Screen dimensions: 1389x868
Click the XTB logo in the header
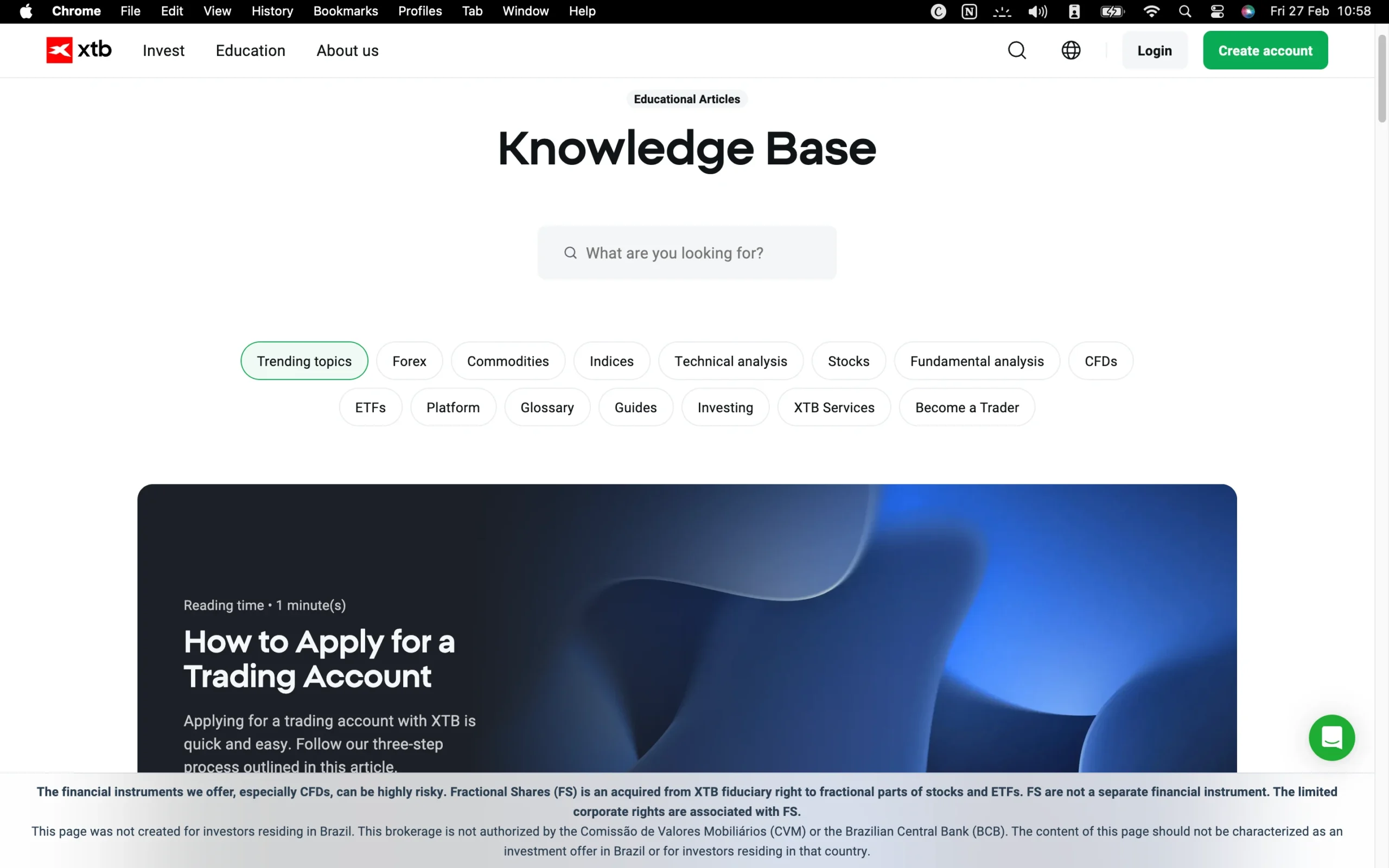click(x=79, y=50)
